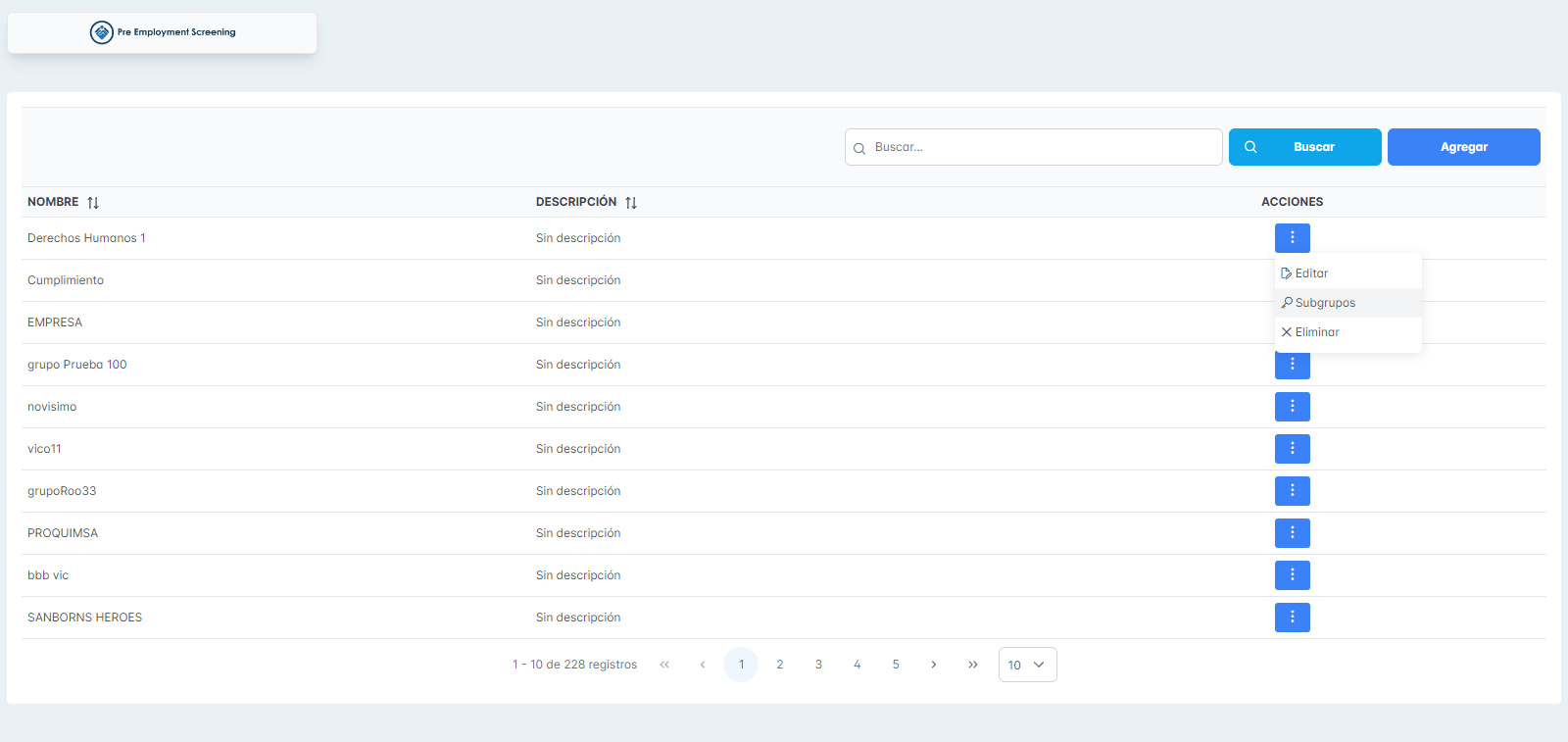1568x742 pixels.
Task: Expand the rows-per-page dropdown showing 10
Action: pos(1027,665)
